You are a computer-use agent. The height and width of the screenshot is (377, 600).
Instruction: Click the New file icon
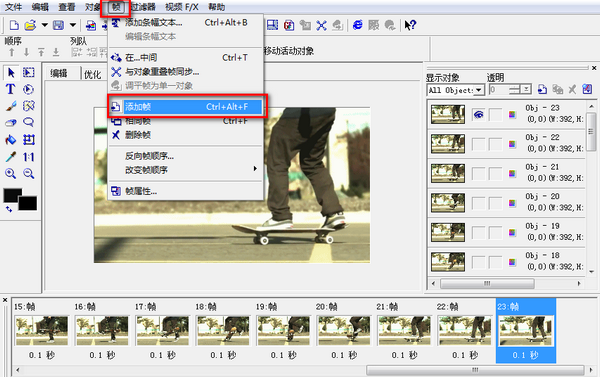click(14, 26)
